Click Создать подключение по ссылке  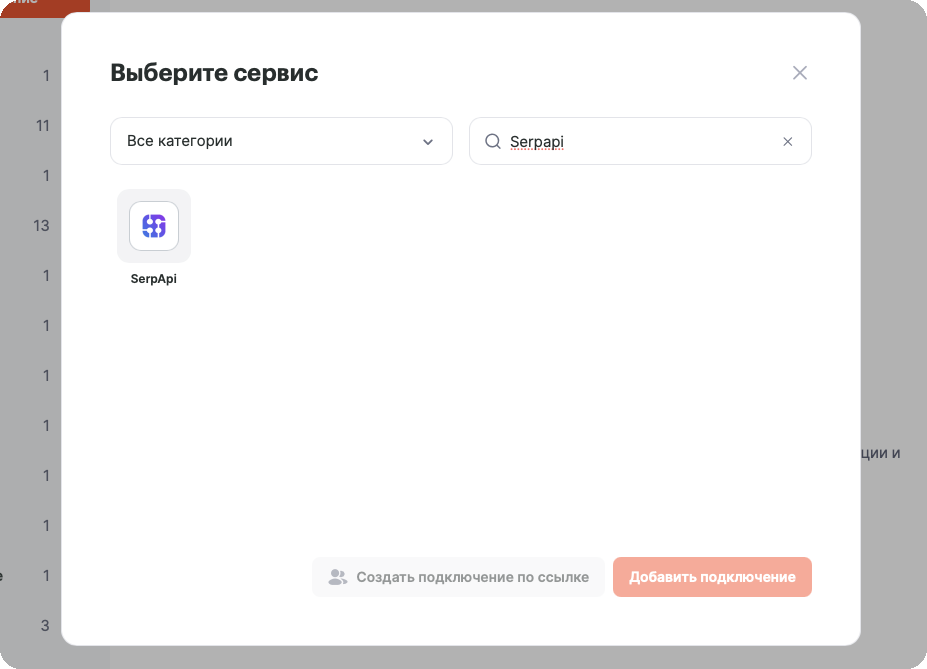point(458,577)
